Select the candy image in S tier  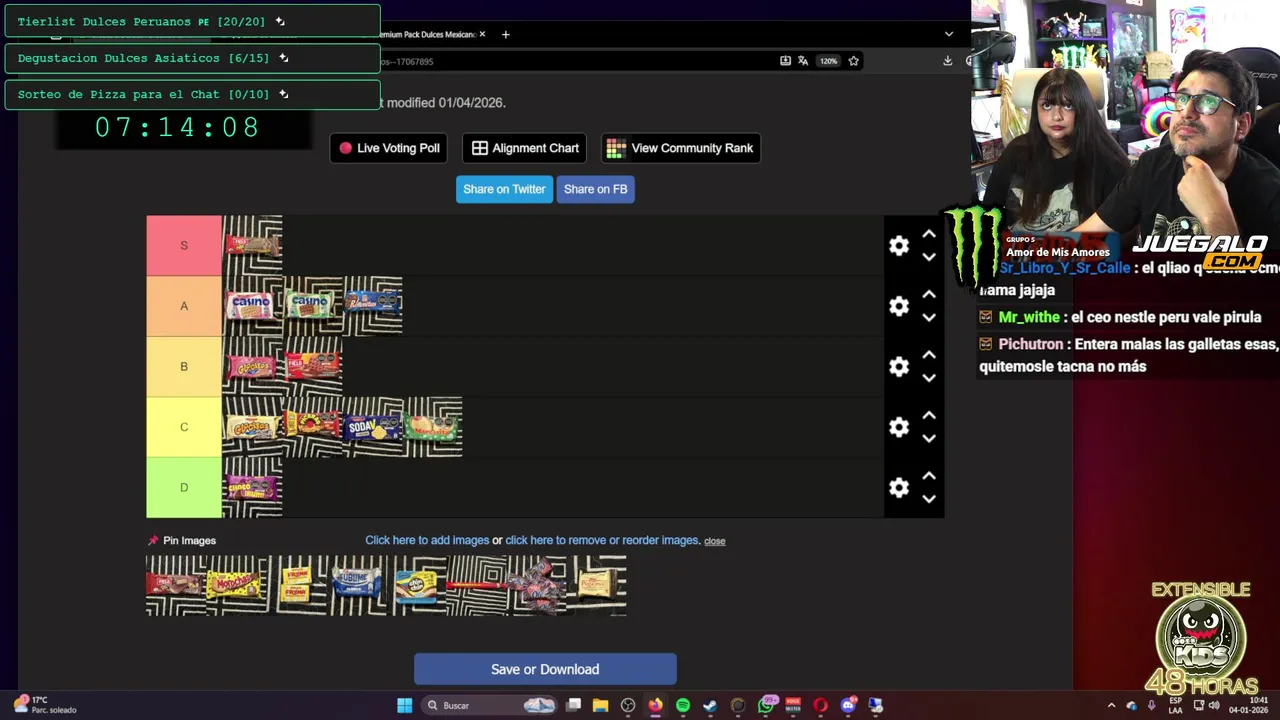click(x=252, y=245)
